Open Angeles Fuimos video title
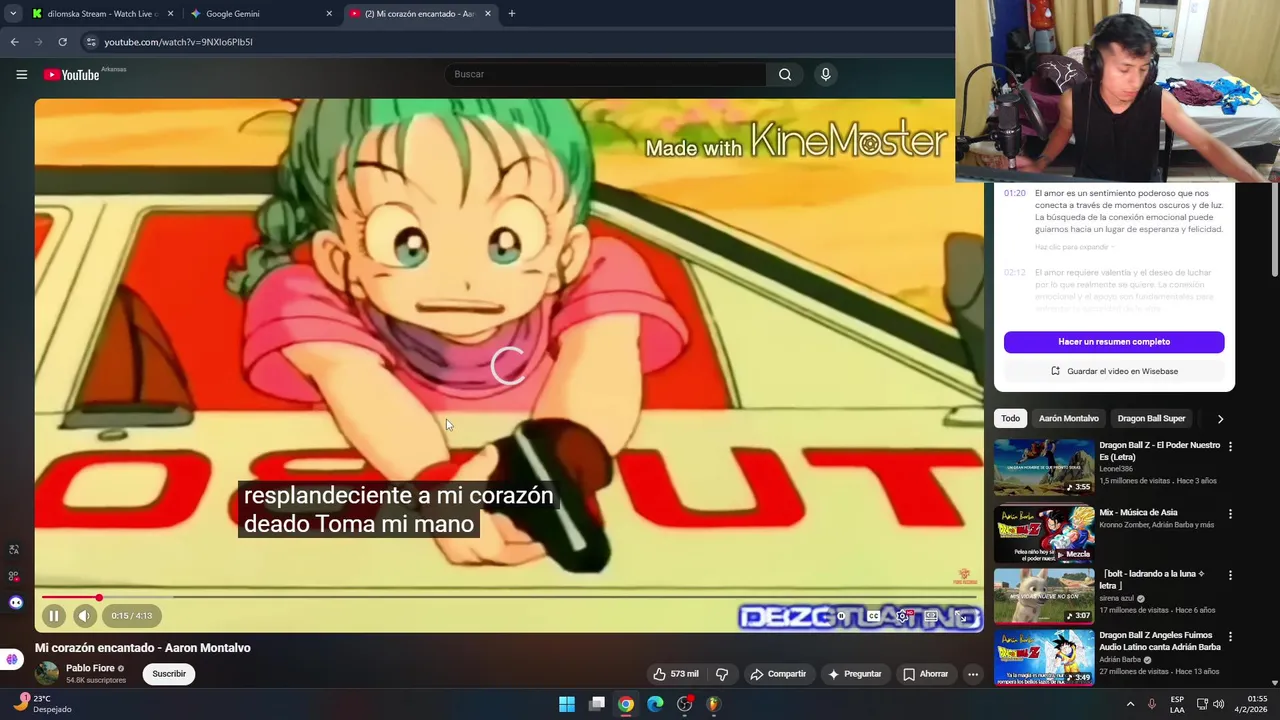 (x=1158, y=641)
